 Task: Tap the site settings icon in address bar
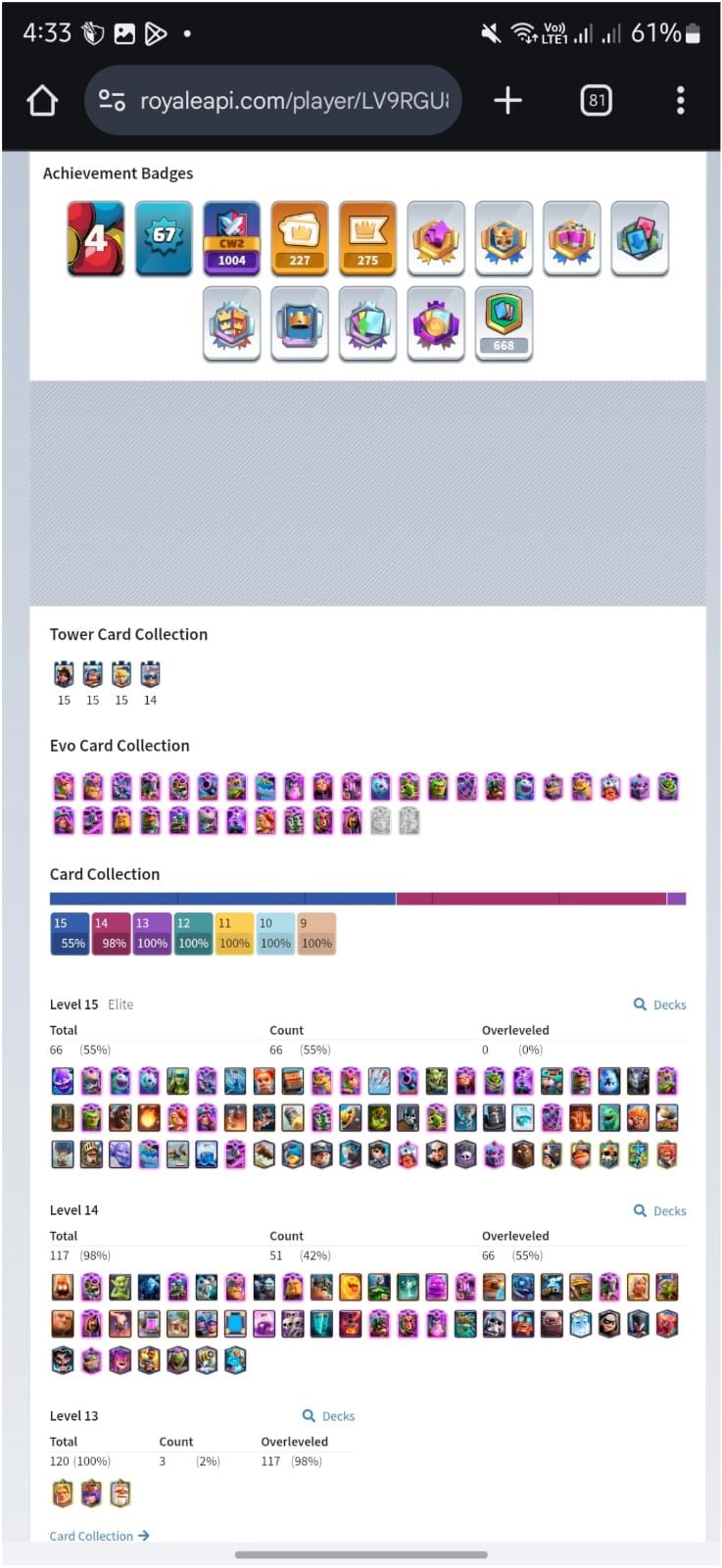112,100
